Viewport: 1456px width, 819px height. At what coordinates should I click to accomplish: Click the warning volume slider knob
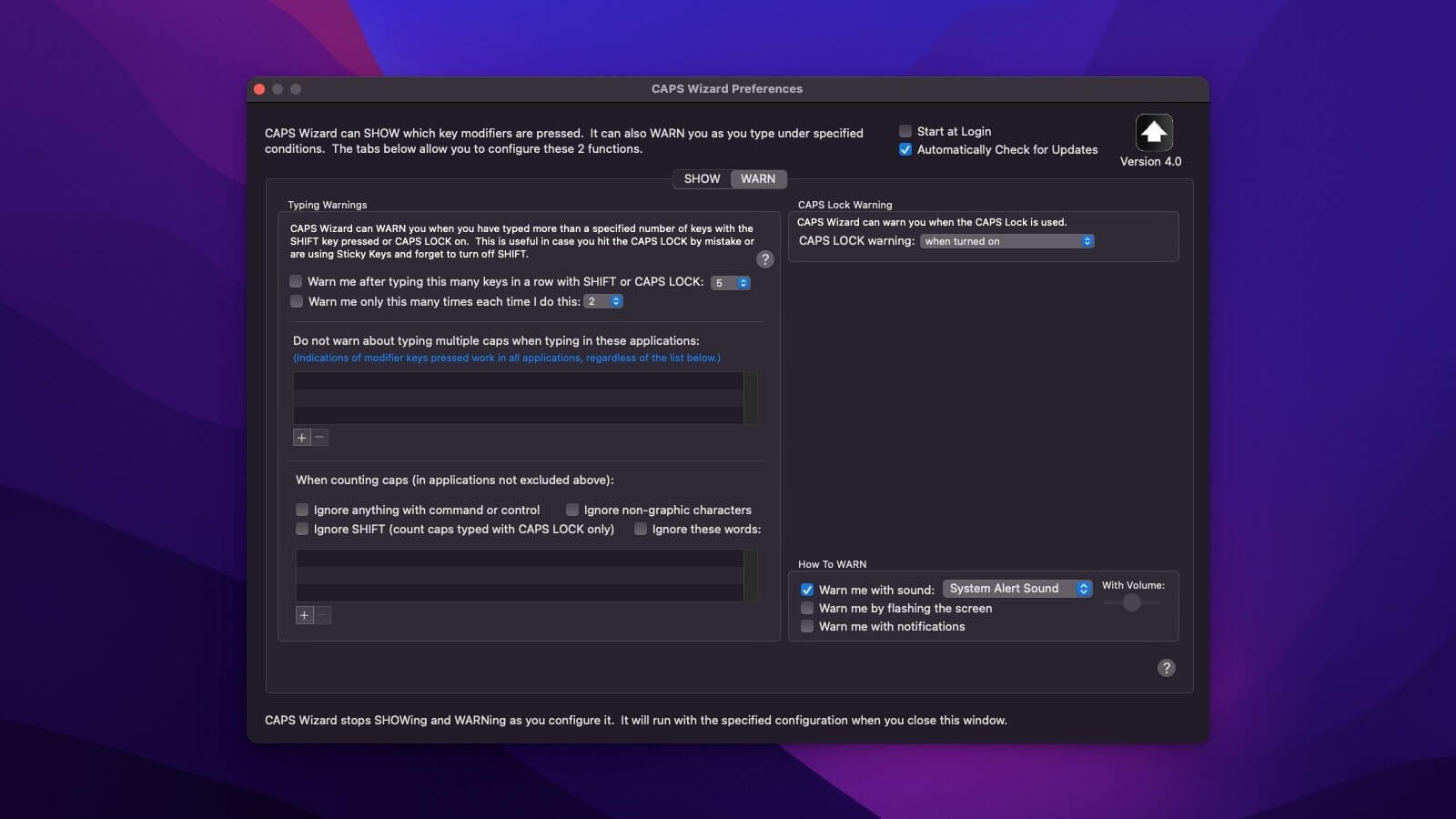tap(1131, 602)
